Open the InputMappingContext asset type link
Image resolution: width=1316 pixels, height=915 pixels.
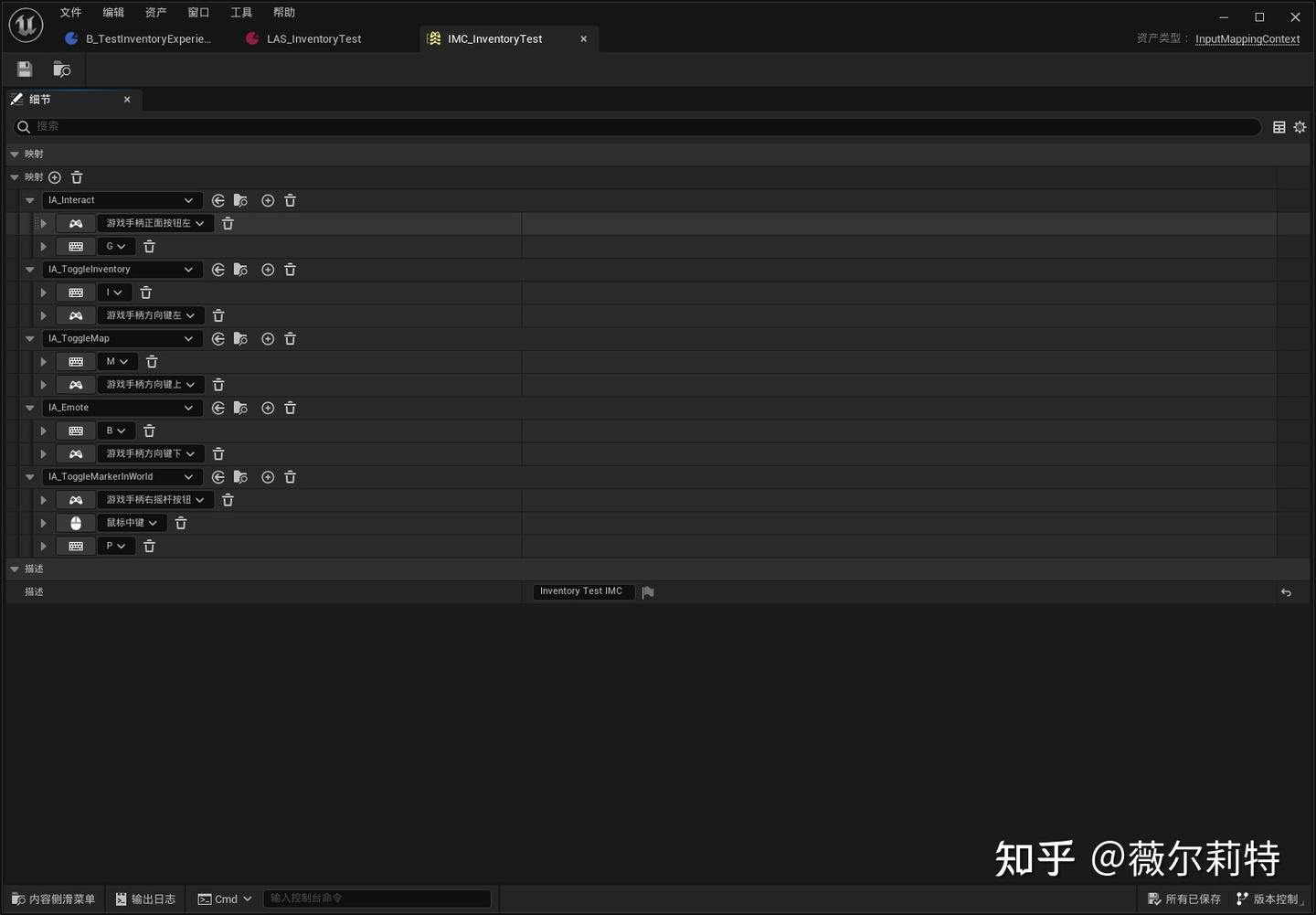coord(1247,38)
